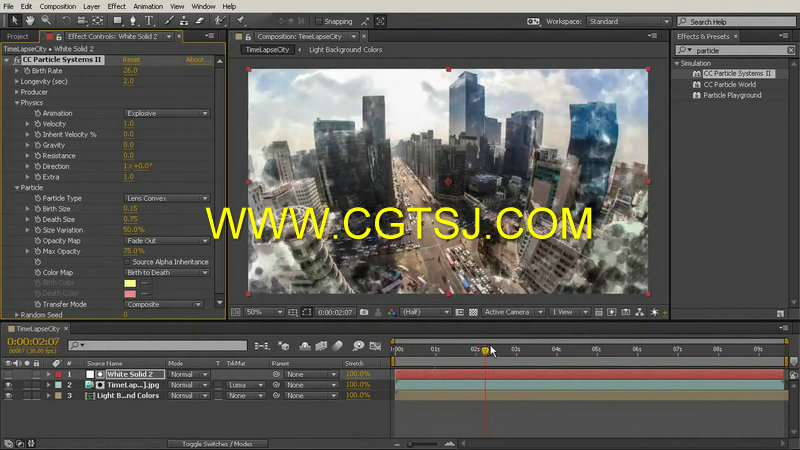Image resolution: width=800 pixels, height=450 pixels.
Task: Select the Rotation tool
Action: click(x=66, y=21)
